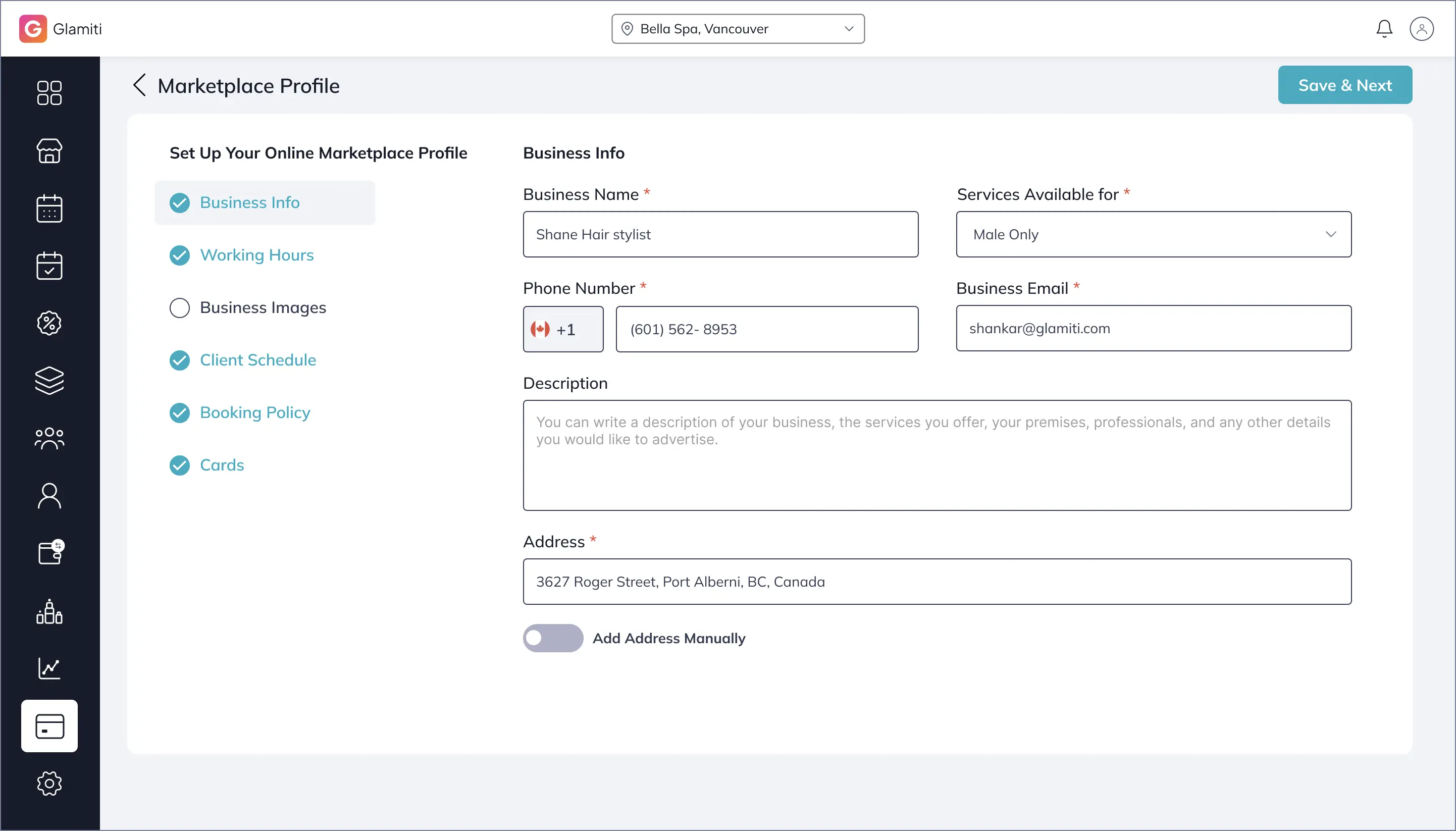Image resolution: width=1456 pixels, height=831 pixels.
Task: Select the storefront icon in sidebar
Action: (48, 150)
